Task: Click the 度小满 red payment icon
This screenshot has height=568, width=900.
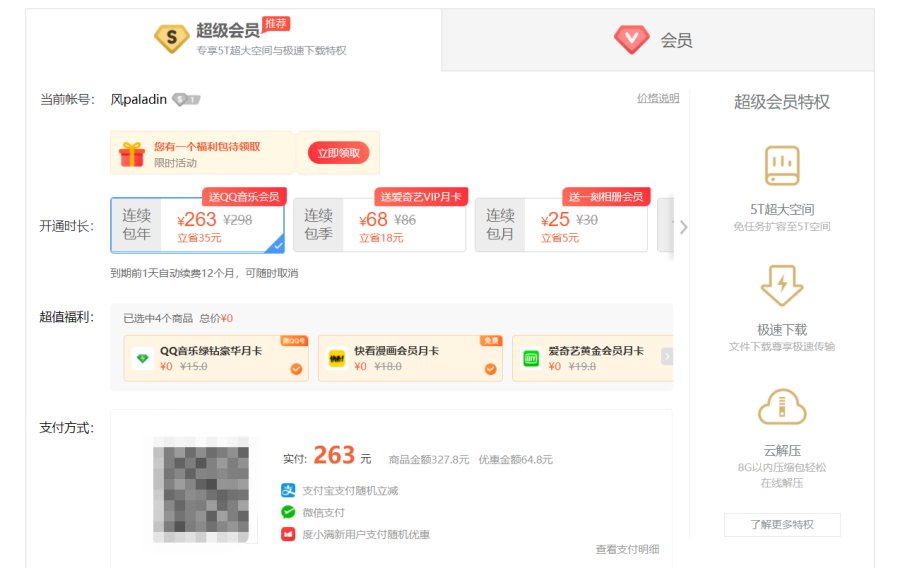Action: (288, 534)
